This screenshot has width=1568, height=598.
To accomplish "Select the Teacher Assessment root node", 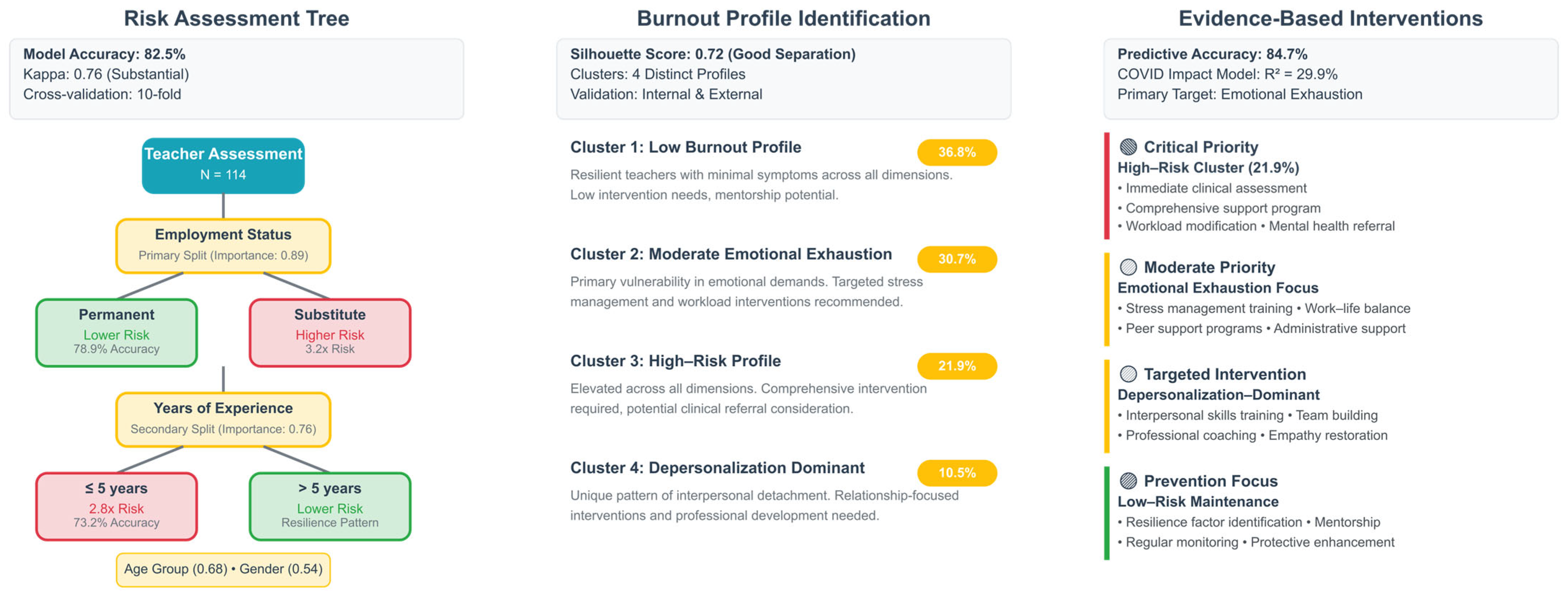I will 223,166.
